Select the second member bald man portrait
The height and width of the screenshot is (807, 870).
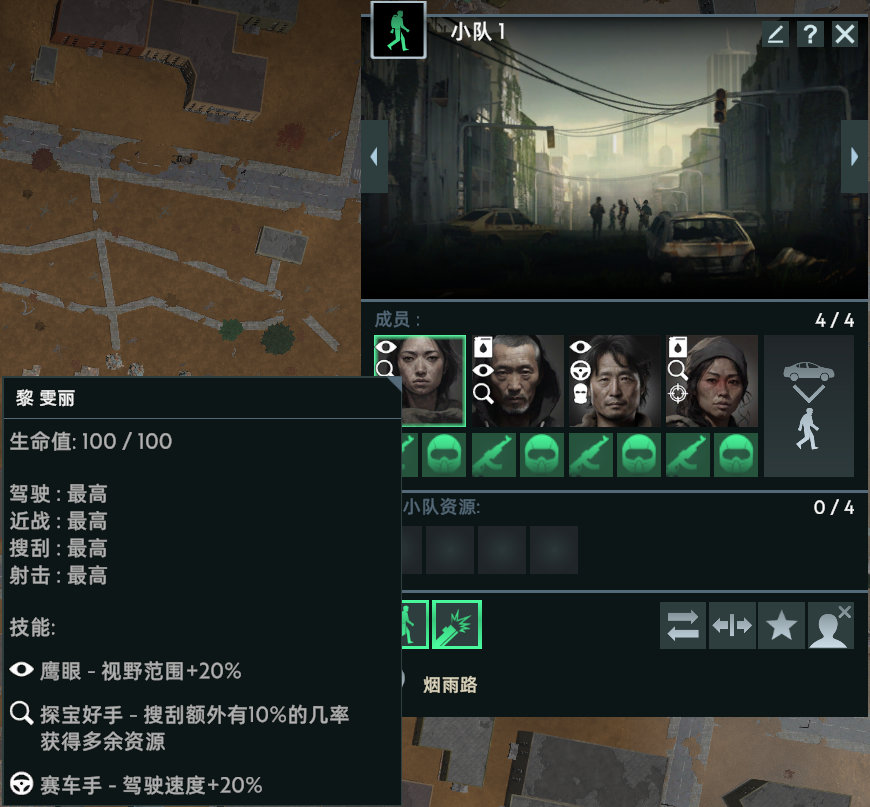pyautogui.click(x=518, y=381)
